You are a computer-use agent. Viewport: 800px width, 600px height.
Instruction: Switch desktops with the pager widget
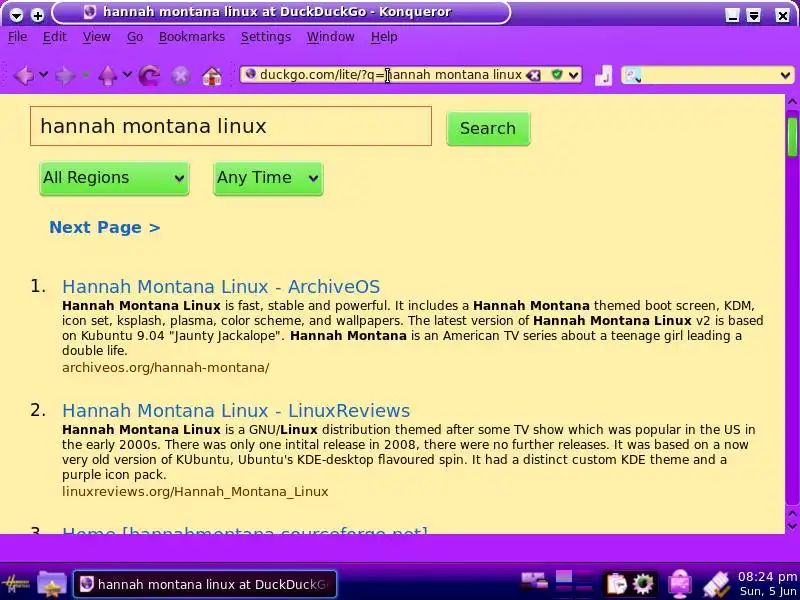click(574, 583)
